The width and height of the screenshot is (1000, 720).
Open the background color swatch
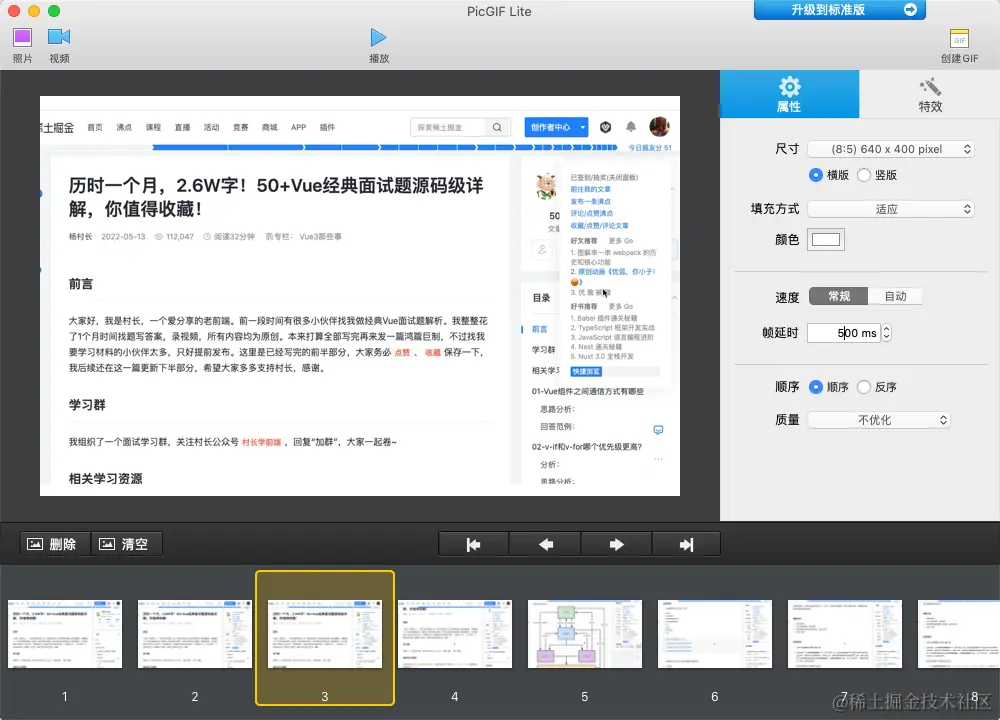[x=825, y=240]
